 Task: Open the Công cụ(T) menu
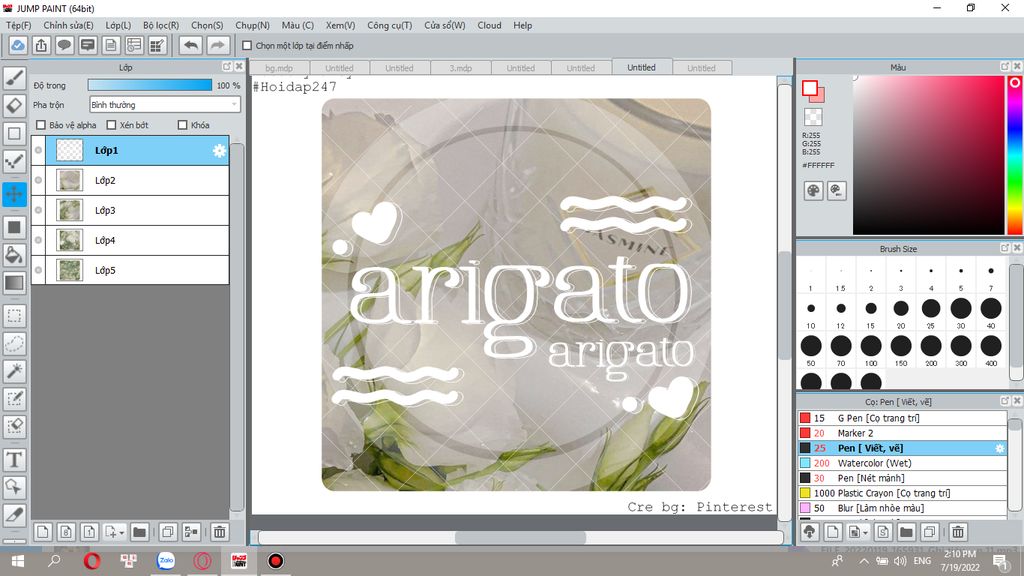pyautogui.click(x=389, y=25)
